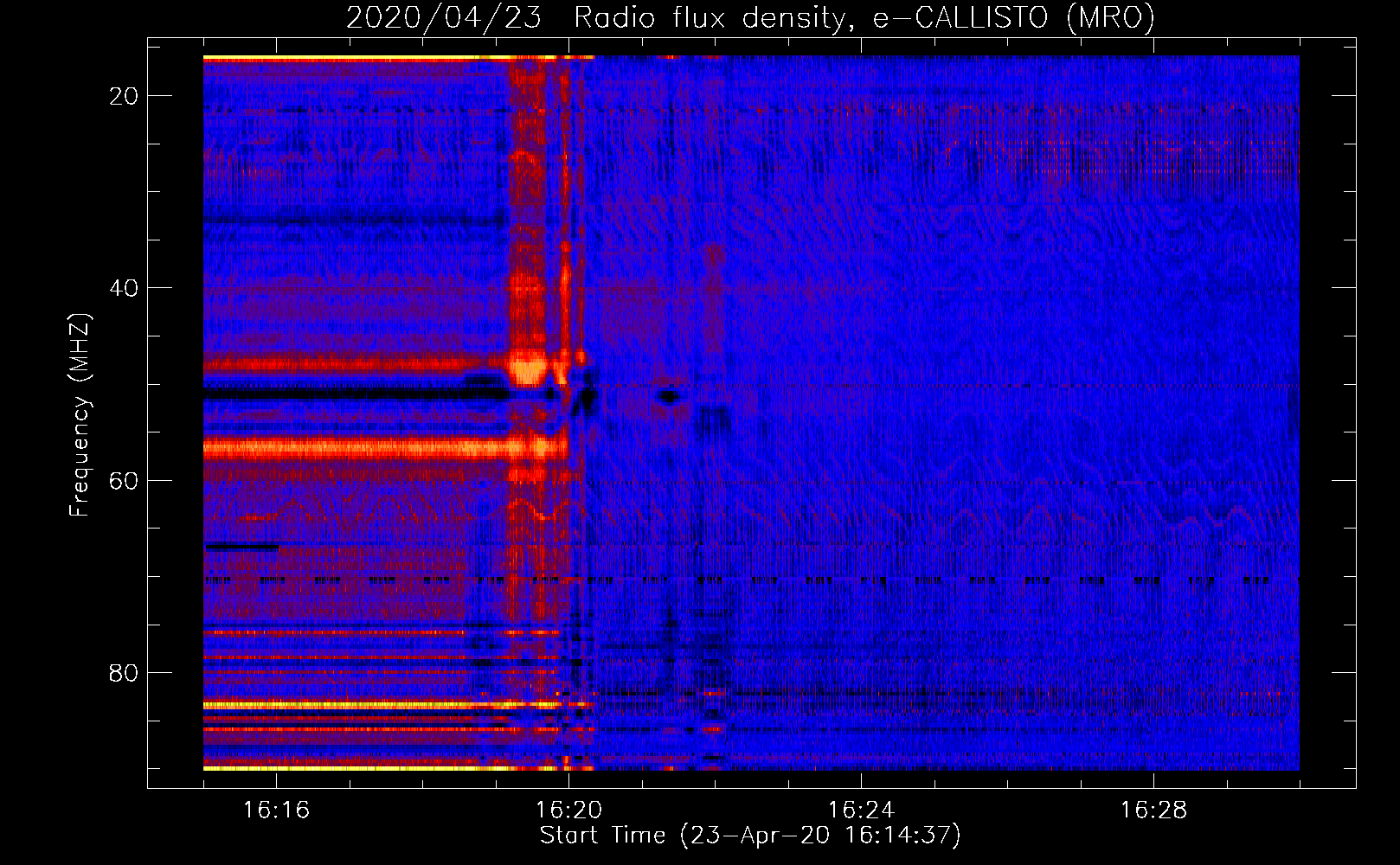Screen dimensions: 1400x865
Task: Click the 'Frequency (MHZ)' axis label
Action: point(80,415)
